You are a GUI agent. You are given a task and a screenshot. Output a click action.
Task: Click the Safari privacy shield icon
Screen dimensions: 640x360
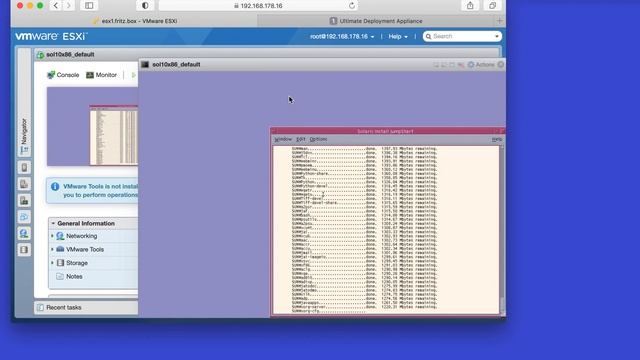pos(145,6)
